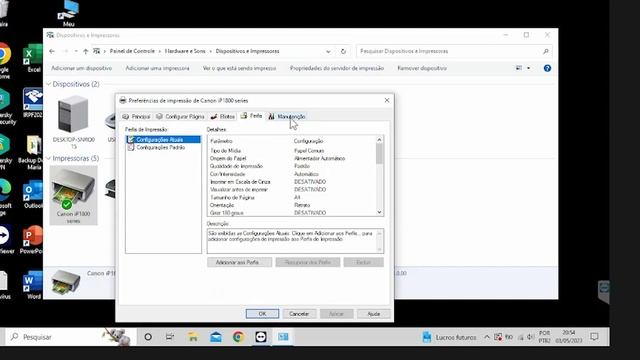The image size is (640, 360).
Task: Open Task View on the taskbar
Action: point(170,337)
